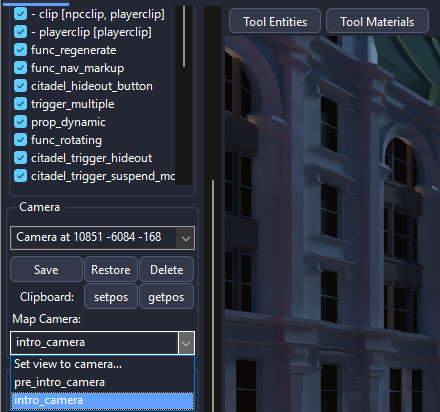Click the building in the 3D viewport
440x412 pixels.
pyautogui.click(x=332, y=224)
